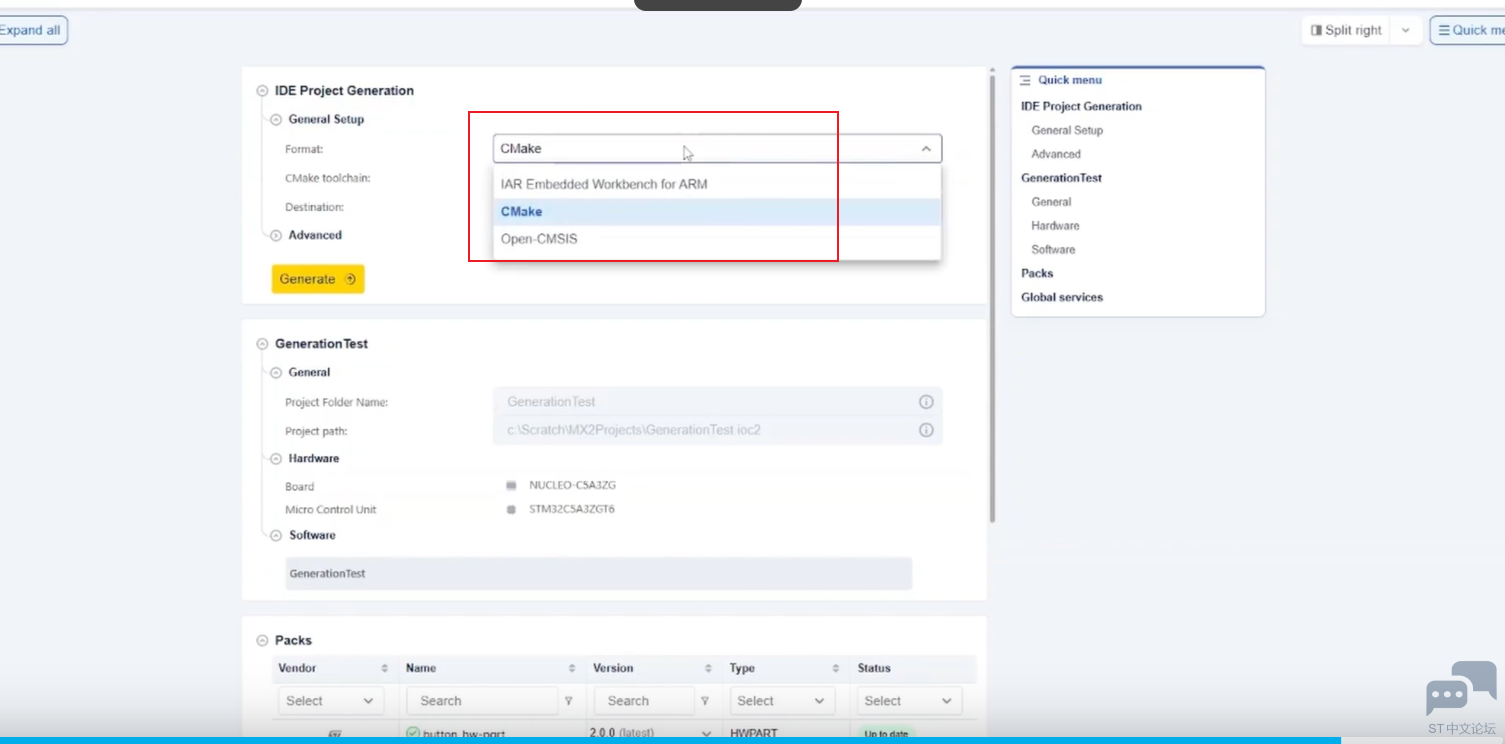The width and height of the screenshot is (1505, 744).
Task: Open the Vendor Select filter dropdown
Action: [329, 701]
